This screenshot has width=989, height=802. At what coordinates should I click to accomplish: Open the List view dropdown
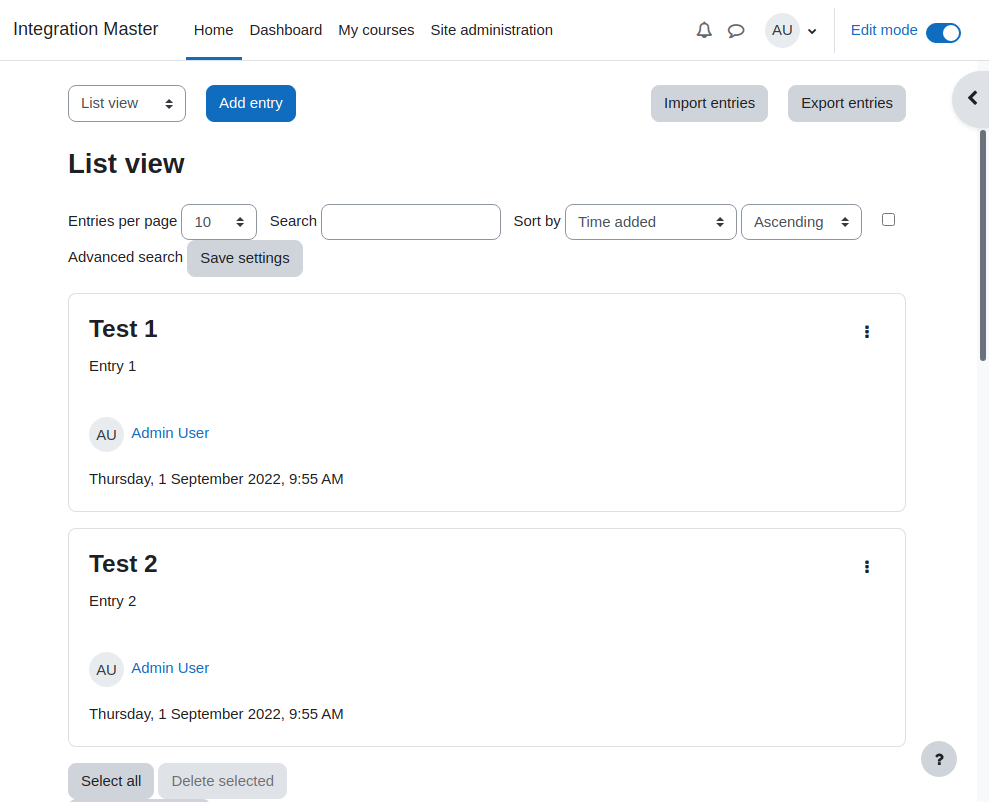pyautogui.click(x=127, y=103)
